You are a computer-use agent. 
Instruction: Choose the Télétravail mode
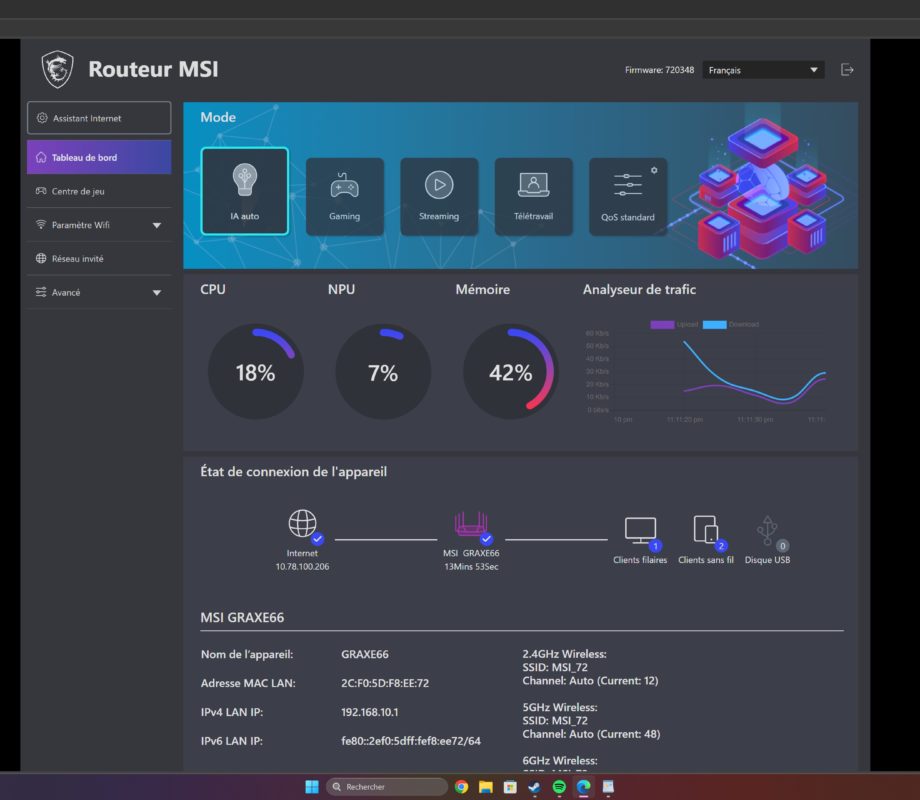pyautogui.click(x=533, y=196)
